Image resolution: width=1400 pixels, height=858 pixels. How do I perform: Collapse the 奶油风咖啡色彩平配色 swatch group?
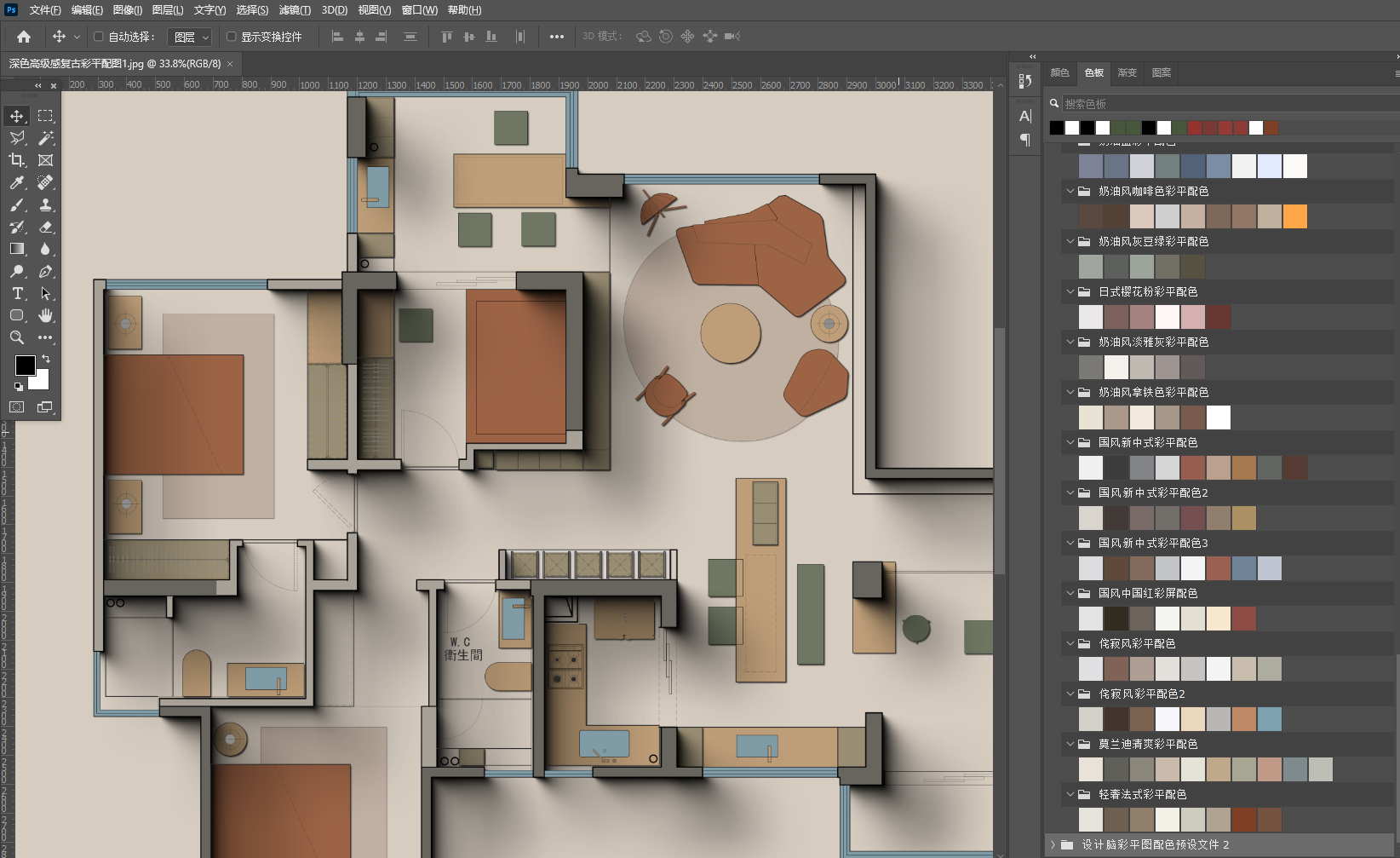coord(1070,191)
